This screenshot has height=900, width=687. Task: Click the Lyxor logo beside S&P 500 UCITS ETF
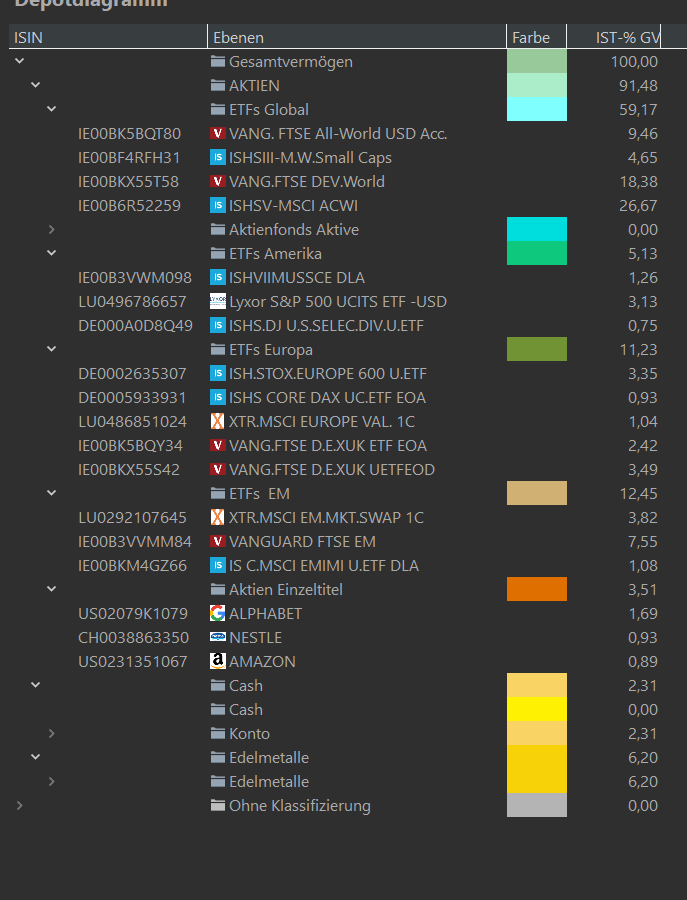(x=218, y=301)
